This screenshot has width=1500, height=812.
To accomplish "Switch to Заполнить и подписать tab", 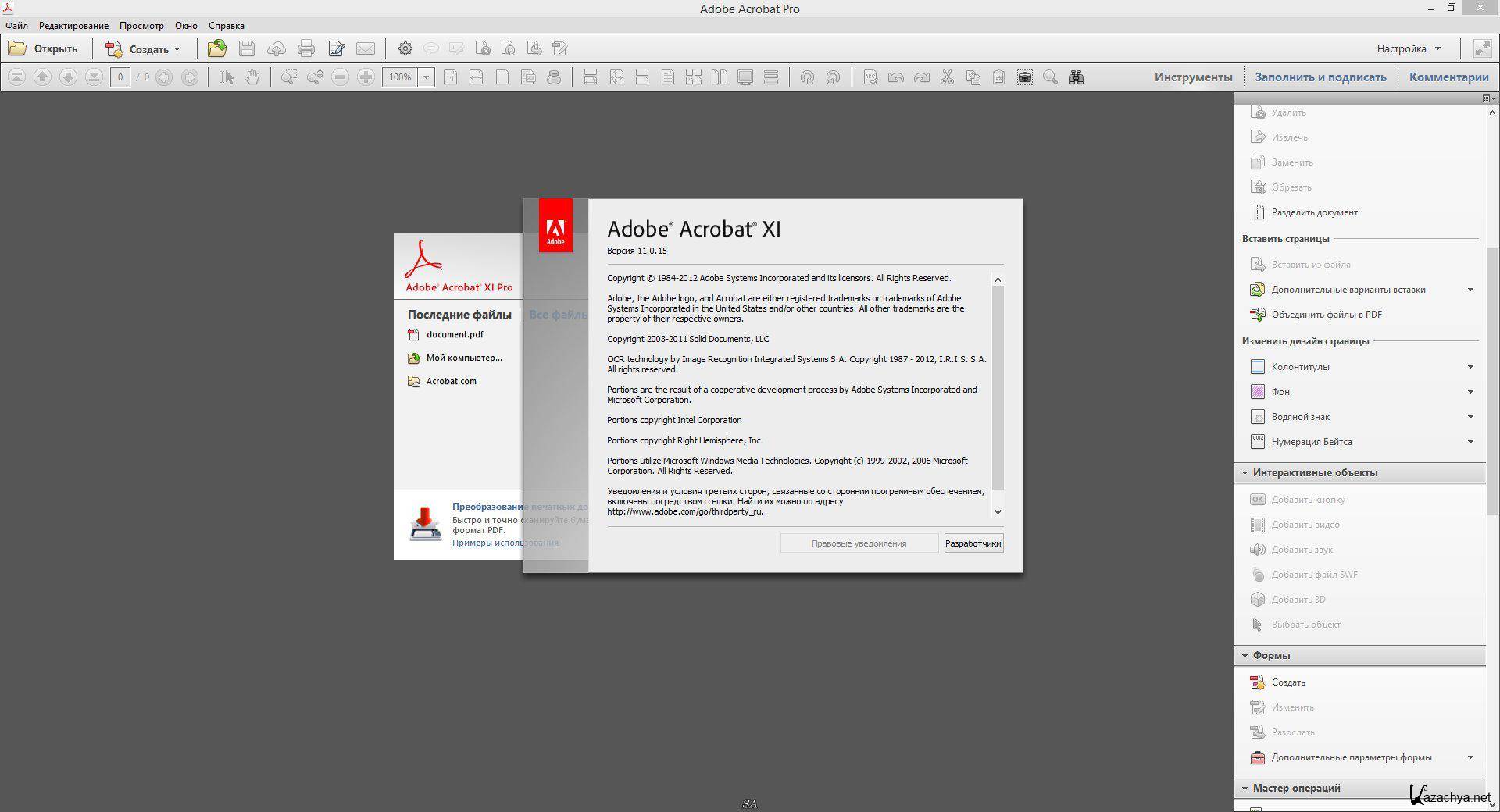I will [x=1320, y=77].
